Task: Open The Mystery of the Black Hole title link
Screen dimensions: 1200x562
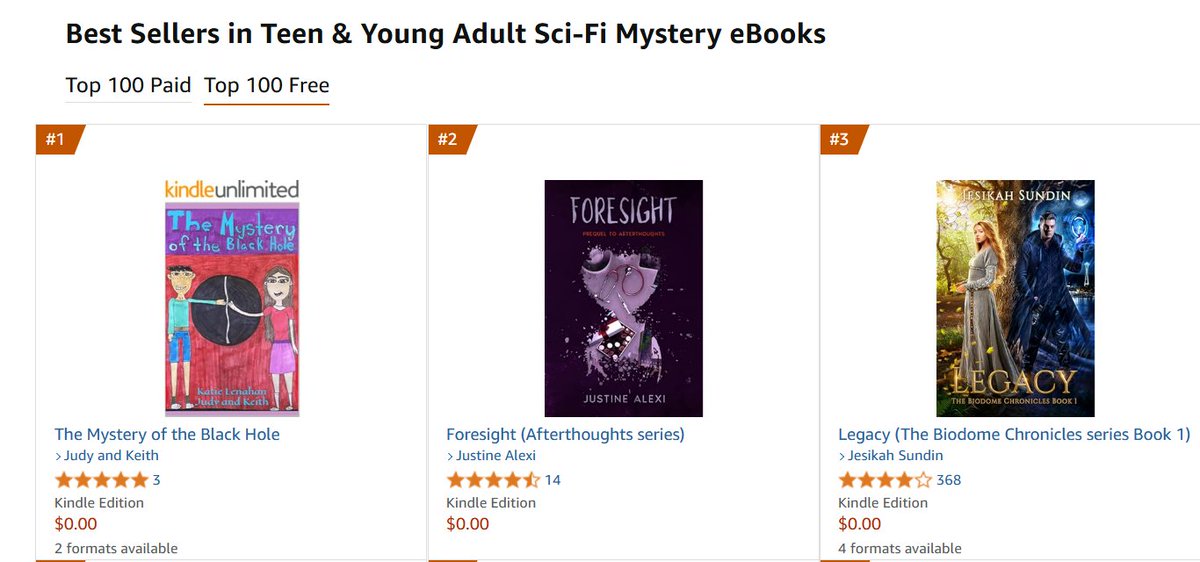Action: (167, 434)
